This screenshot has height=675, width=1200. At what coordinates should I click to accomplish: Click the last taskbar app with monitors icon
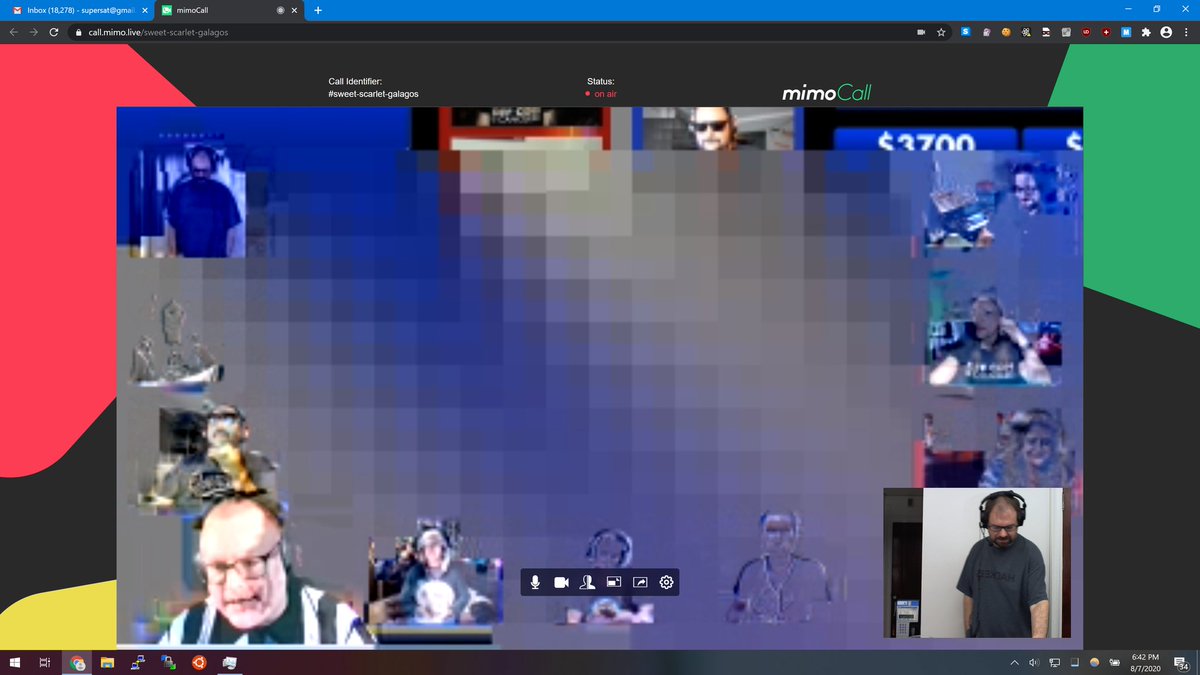click(230, 662)
